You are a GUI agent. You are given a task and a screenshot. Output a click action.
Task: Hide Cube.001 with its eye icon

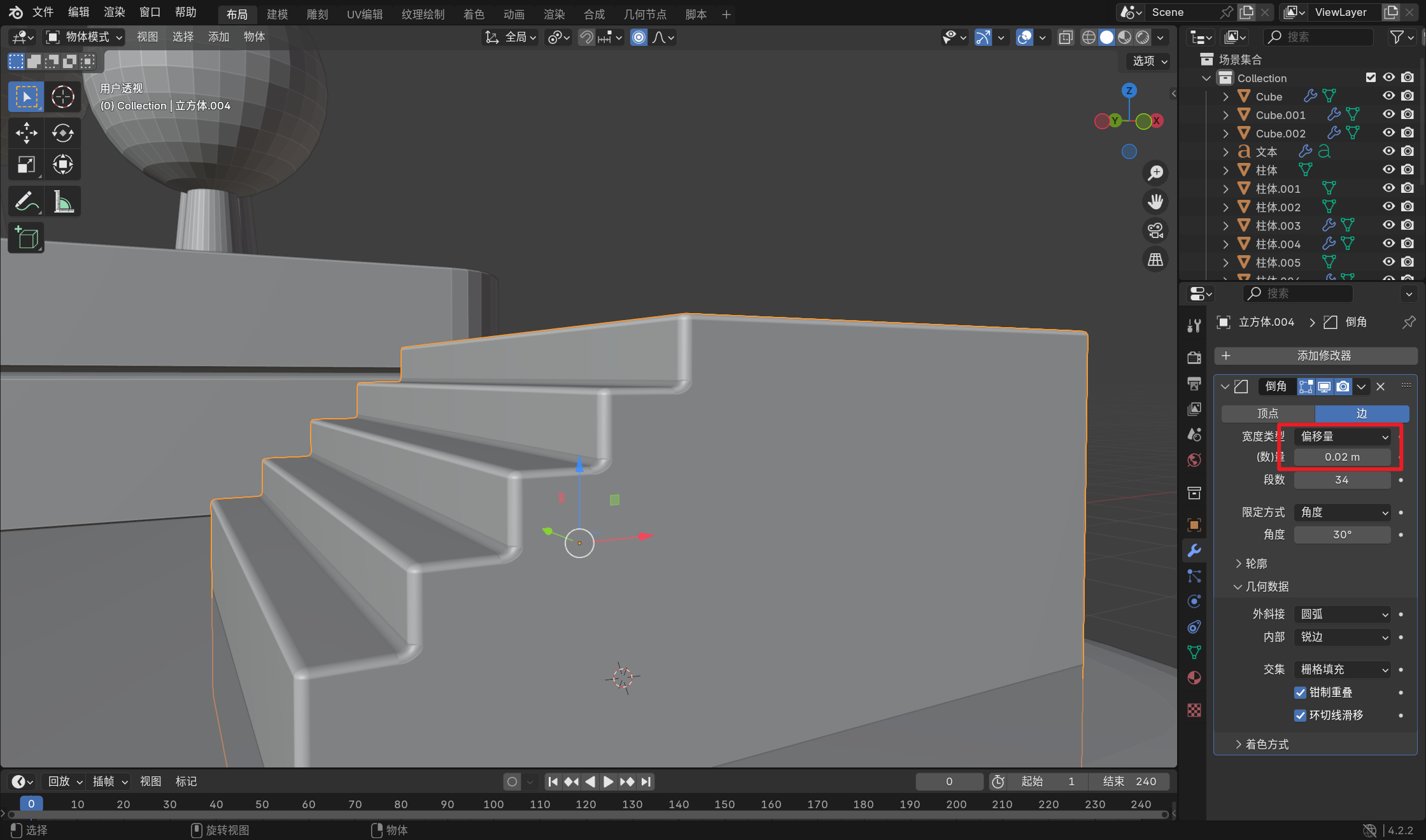1388,115
